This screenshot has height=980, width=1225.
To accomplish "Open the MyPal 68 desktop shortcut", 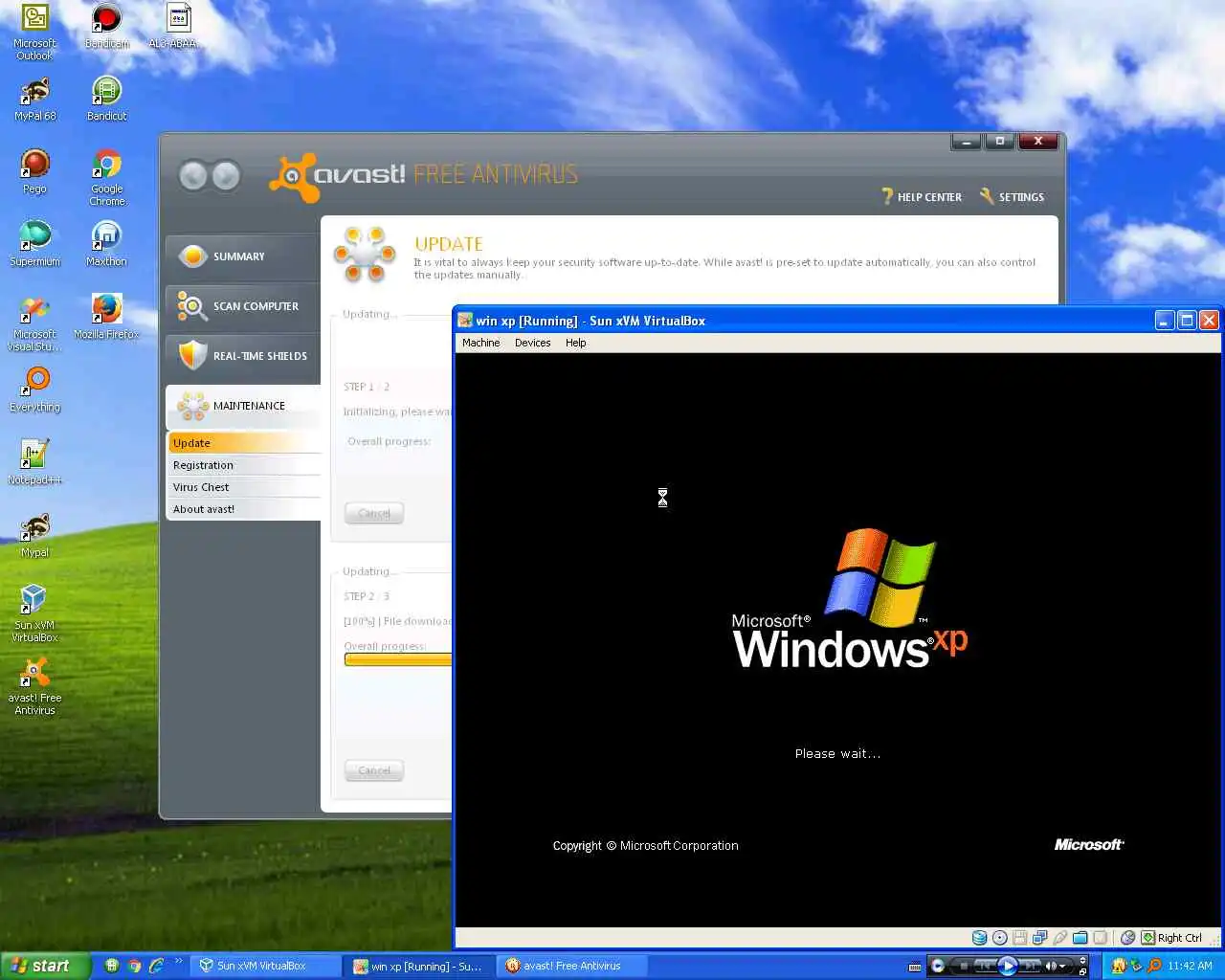I will coord(34,99).
